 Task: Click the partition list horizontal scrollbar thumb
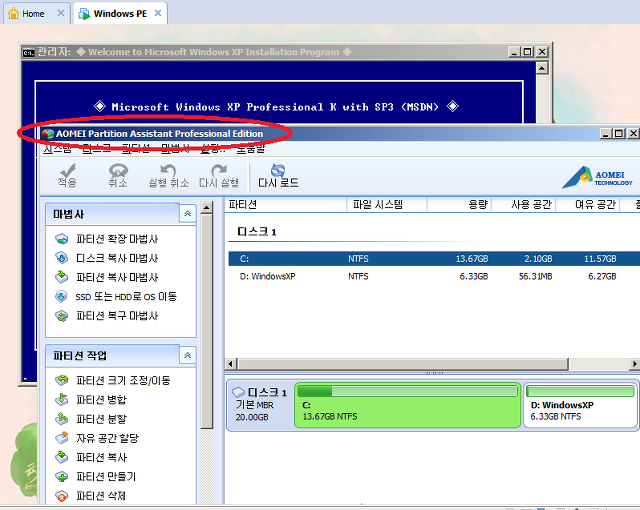(402, 364)
